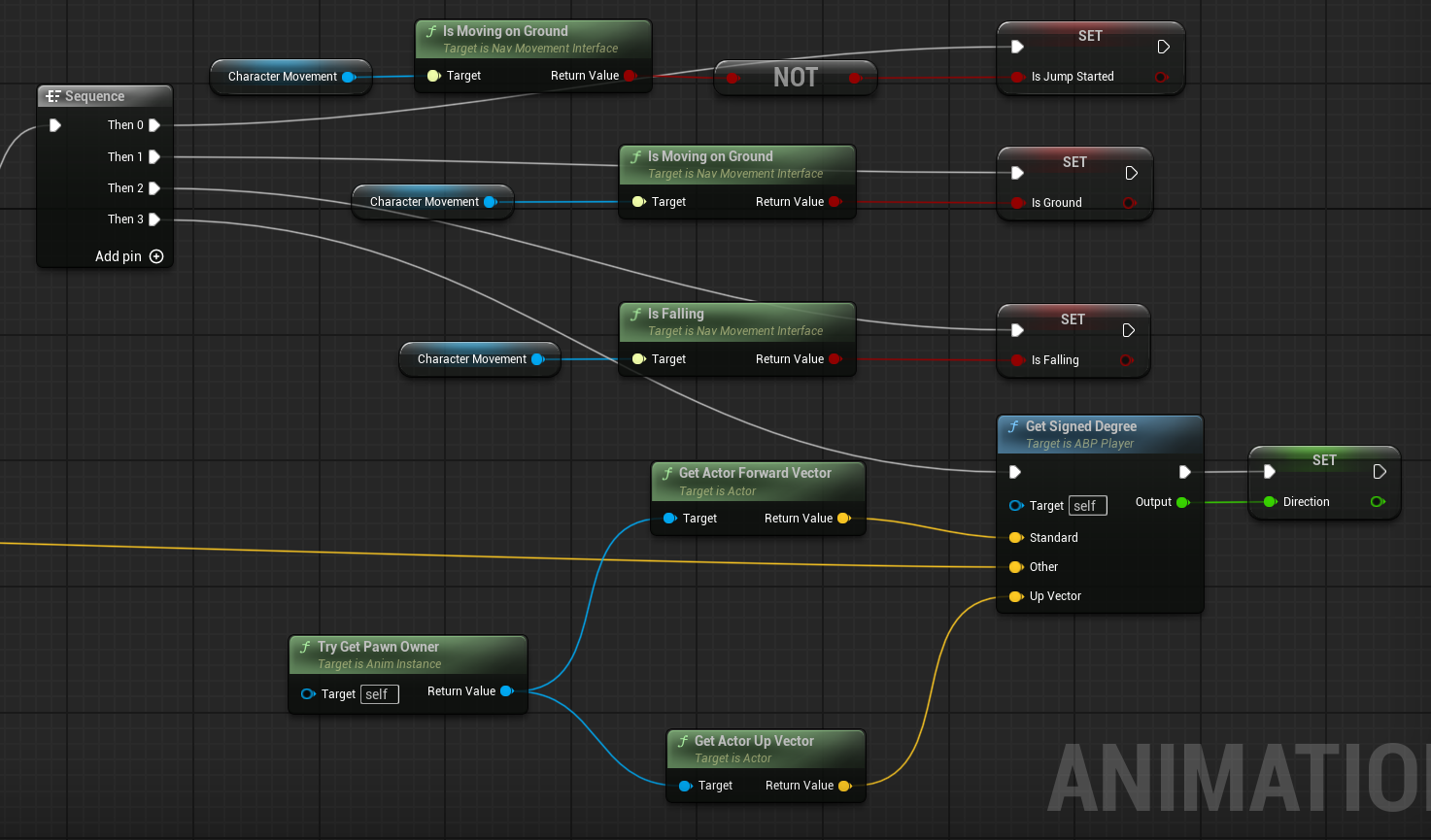This screenshot has width=1431, height=840.
Task: Select the Is Falling function node header
Action: [737, 321]
